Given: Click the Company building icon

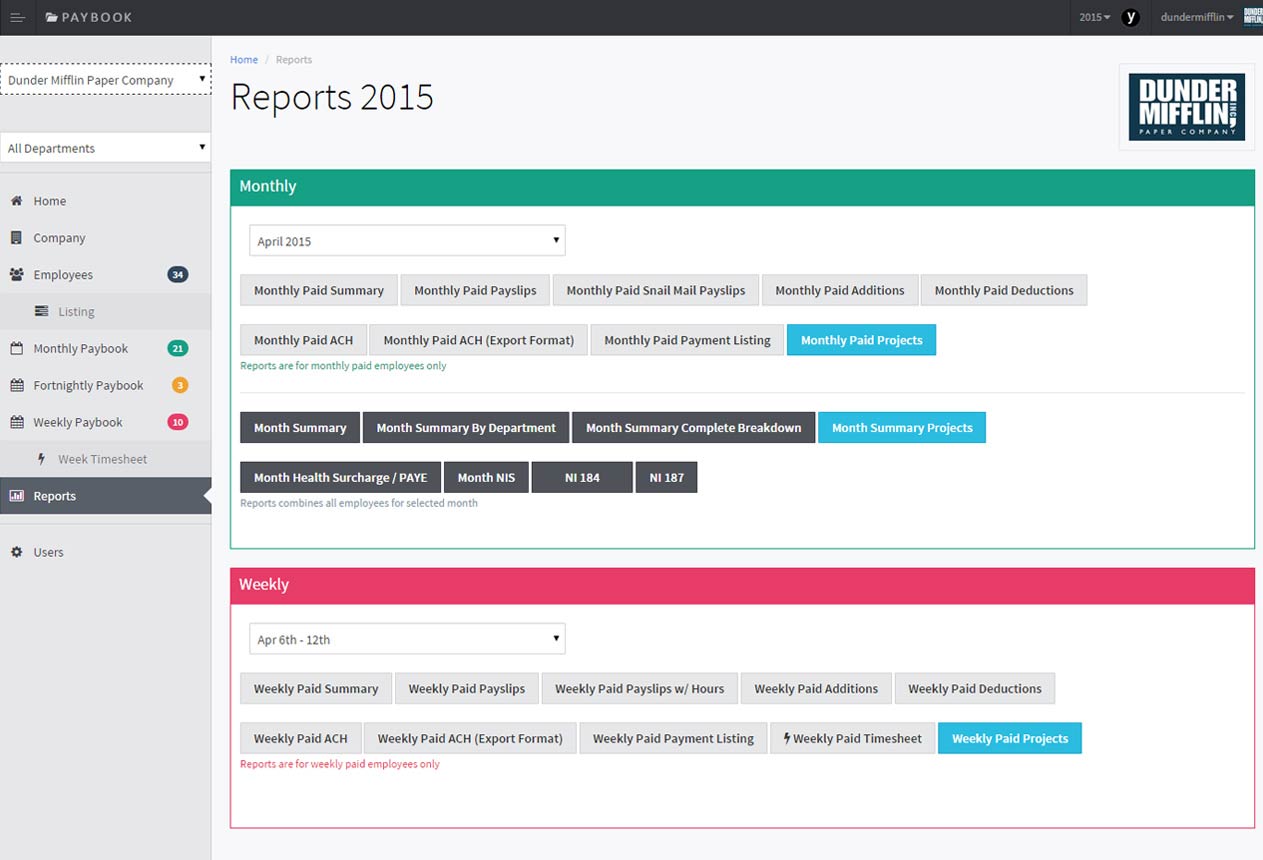Looking at the screenshot, I should pos(16,238).
